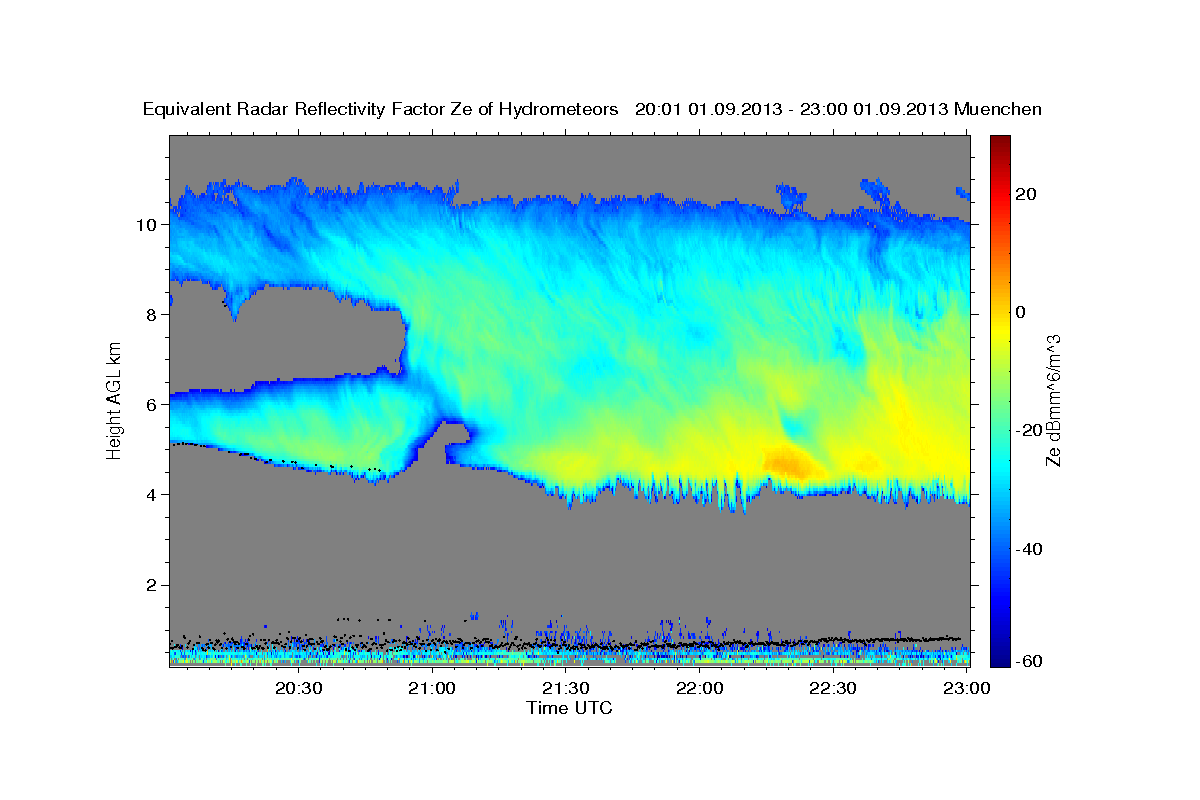Click the "22:00" time tick label
The image size is (1200, 800).
pos(700,688)
